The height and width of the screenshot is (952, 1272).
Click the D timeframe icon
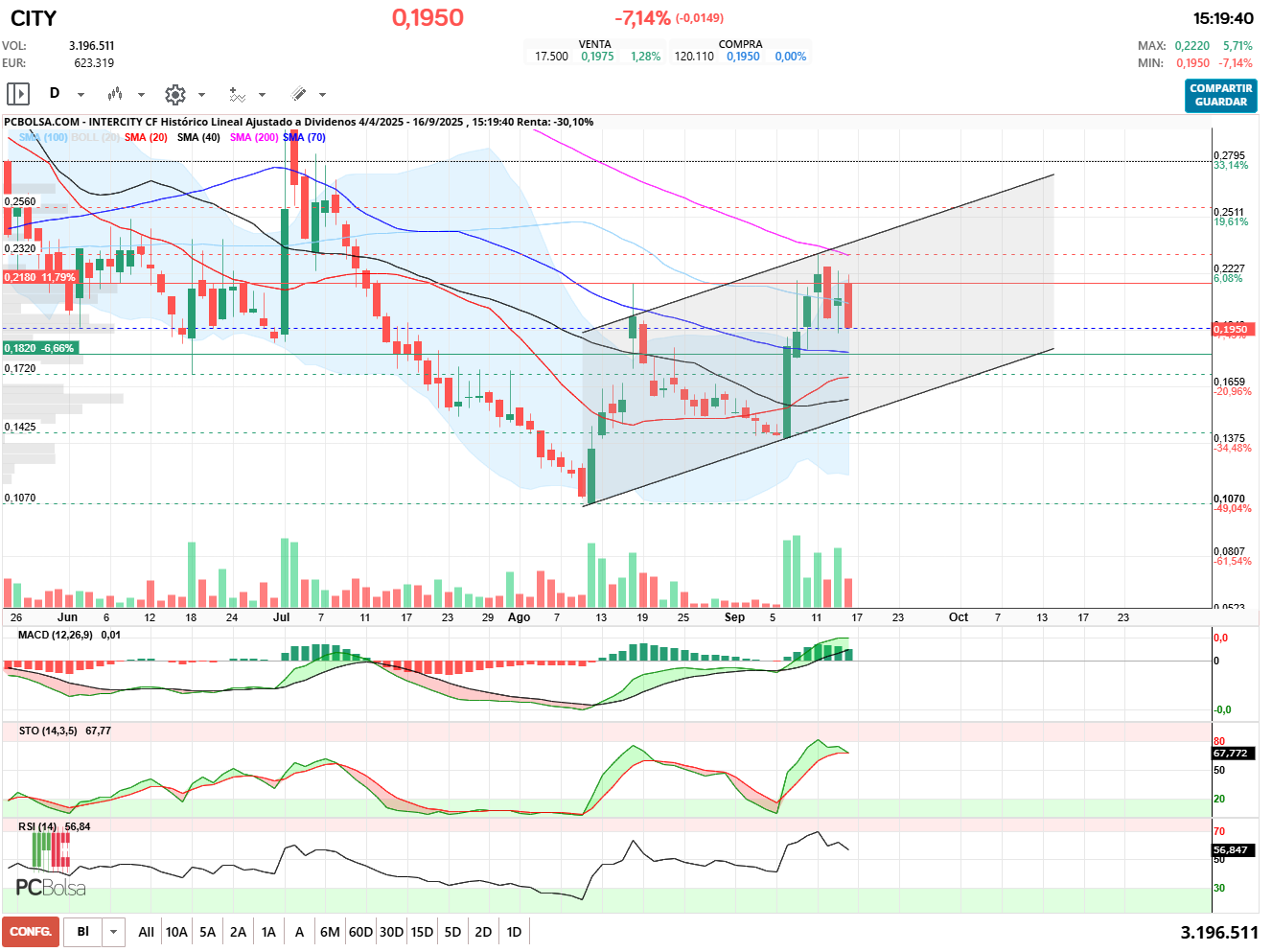point(55,94)
